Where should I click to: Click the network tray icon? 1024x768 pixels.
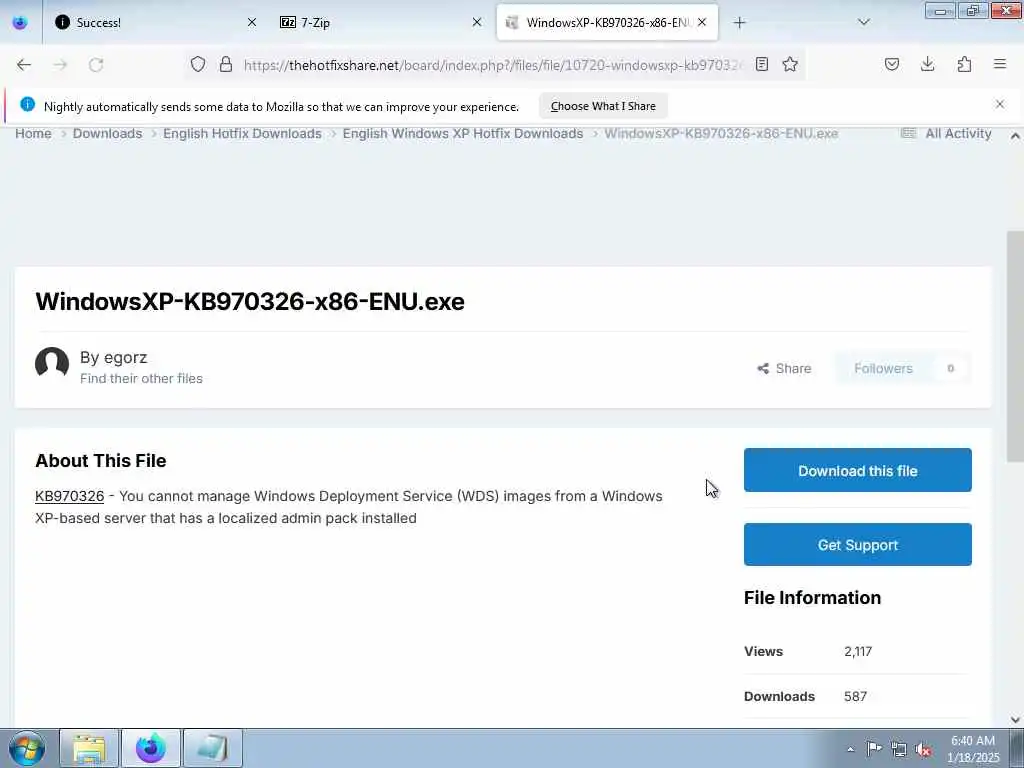(899, 749)
